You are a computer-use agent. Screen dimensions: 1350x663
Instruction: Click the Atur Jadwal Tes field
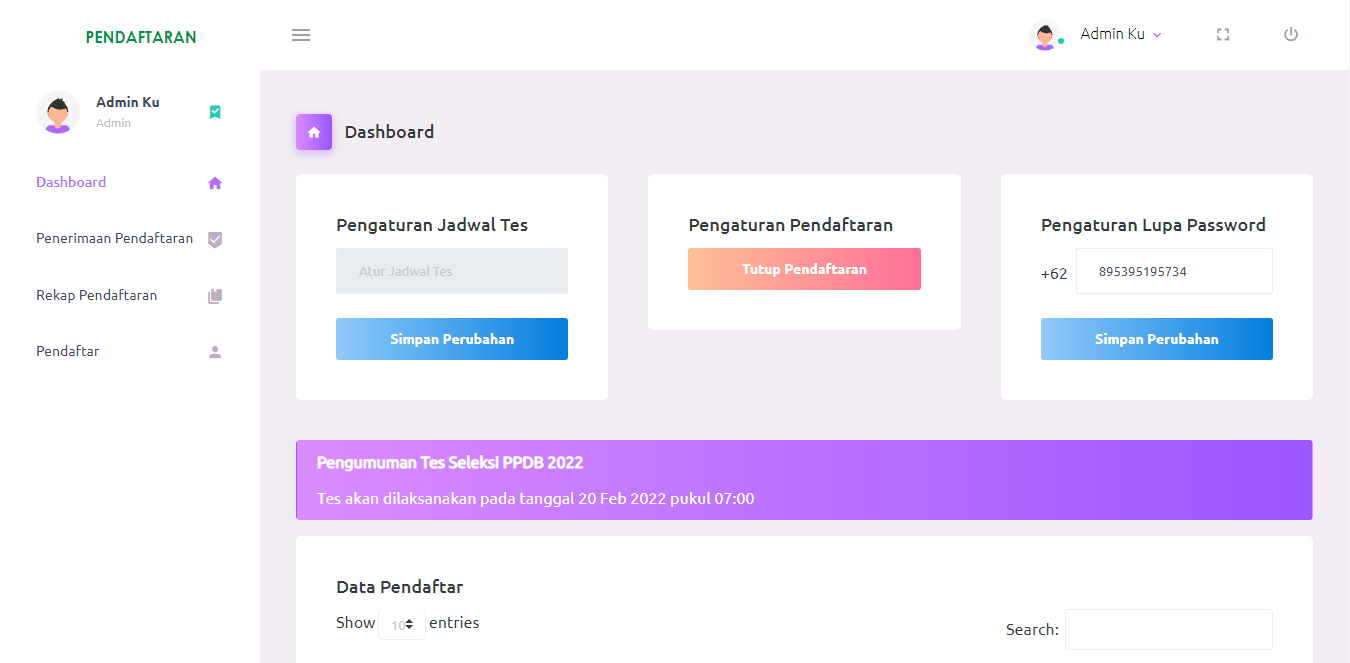(452, 271)
